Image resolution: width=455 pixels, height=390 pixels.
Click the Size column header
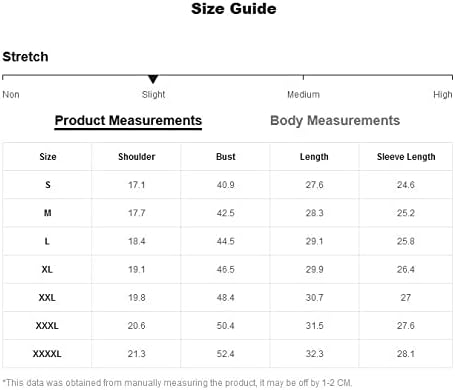pos(48,157)
